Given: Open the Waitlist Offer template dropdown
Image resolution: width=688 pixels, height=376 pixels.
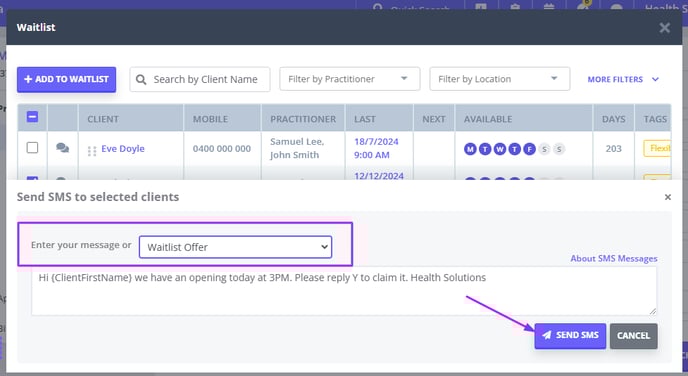Looking at the screenshot, I should pyautogui.click(x=235, y=247).
